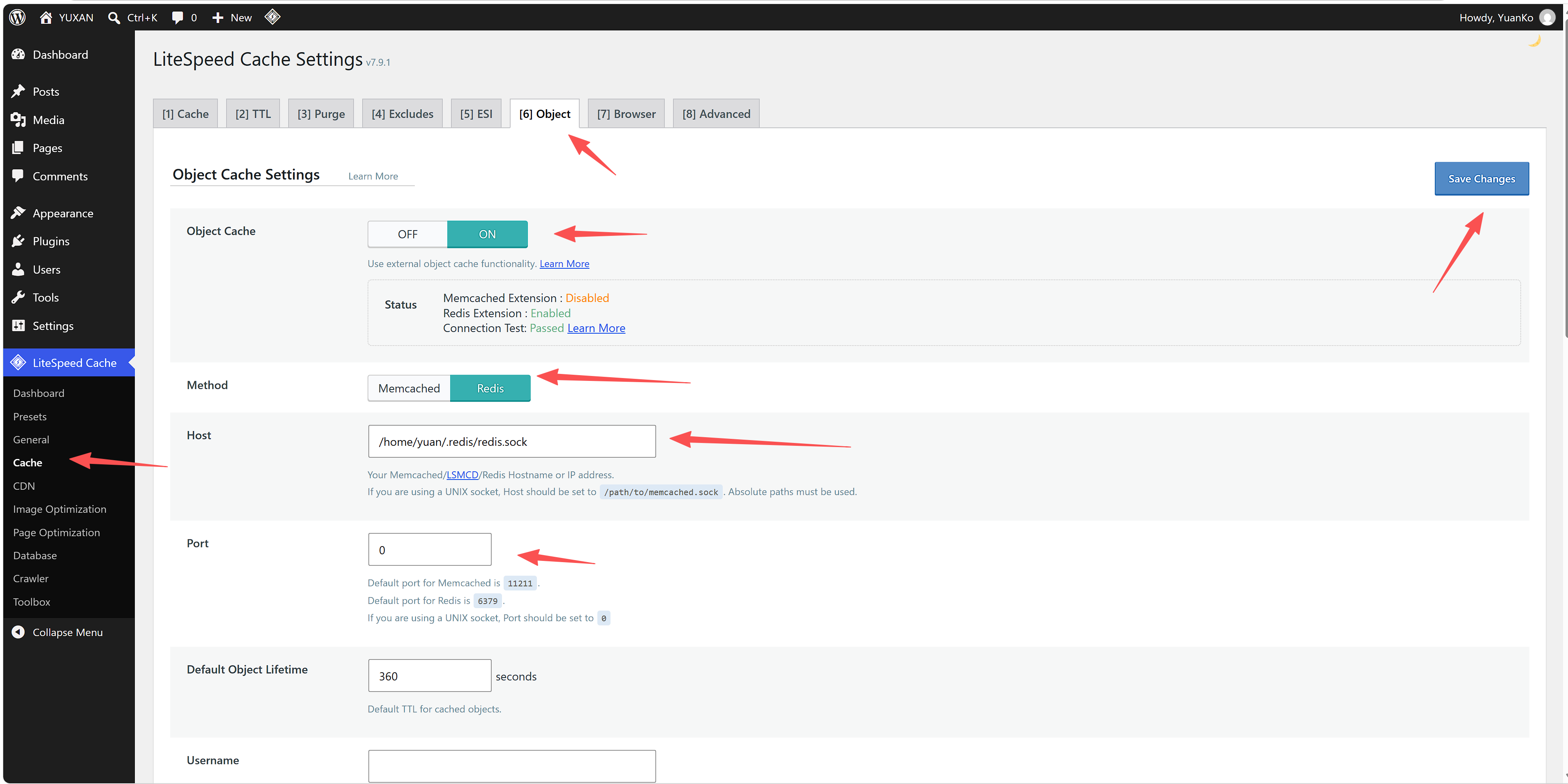1568x784 pixels.
Task: Click the LiteSpeed Cache sidebar icon
Action: [x=18, y=362]
